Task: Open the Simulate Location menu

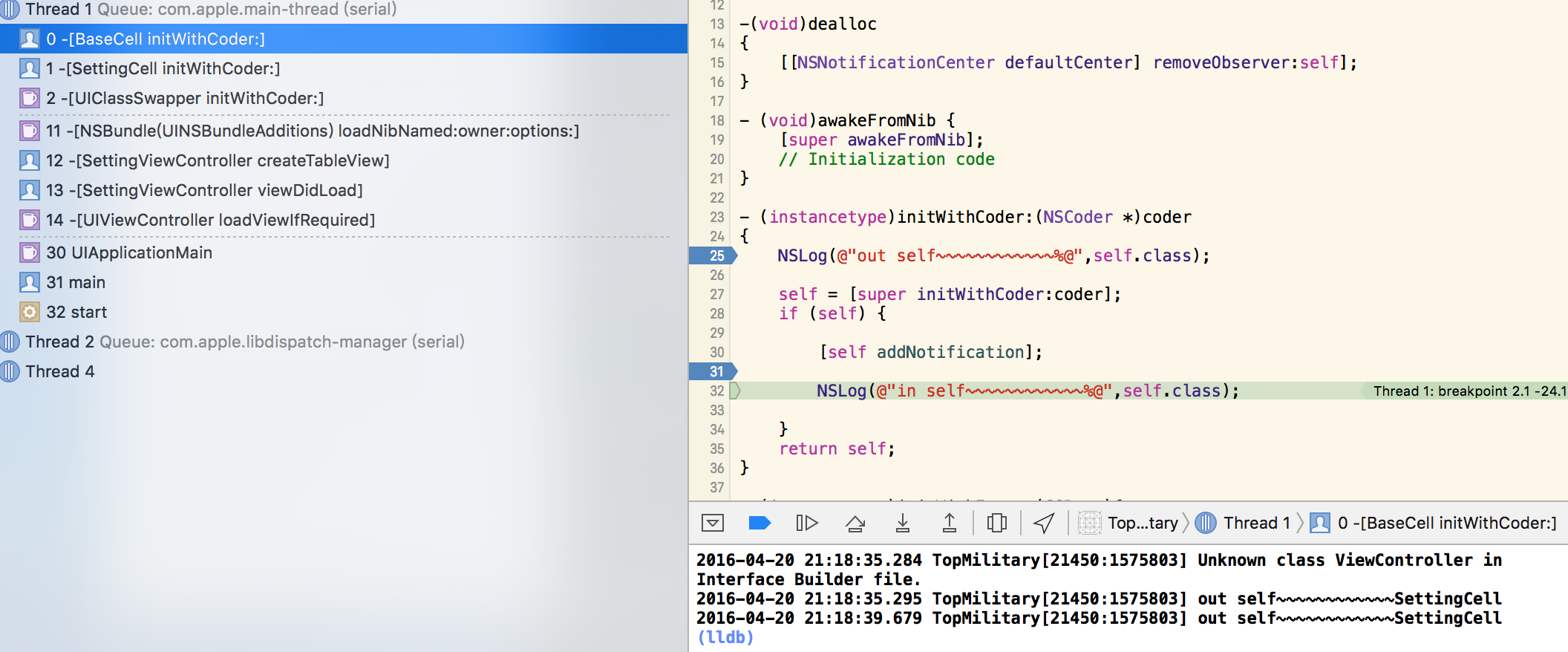Action: tap(1044, 523)
